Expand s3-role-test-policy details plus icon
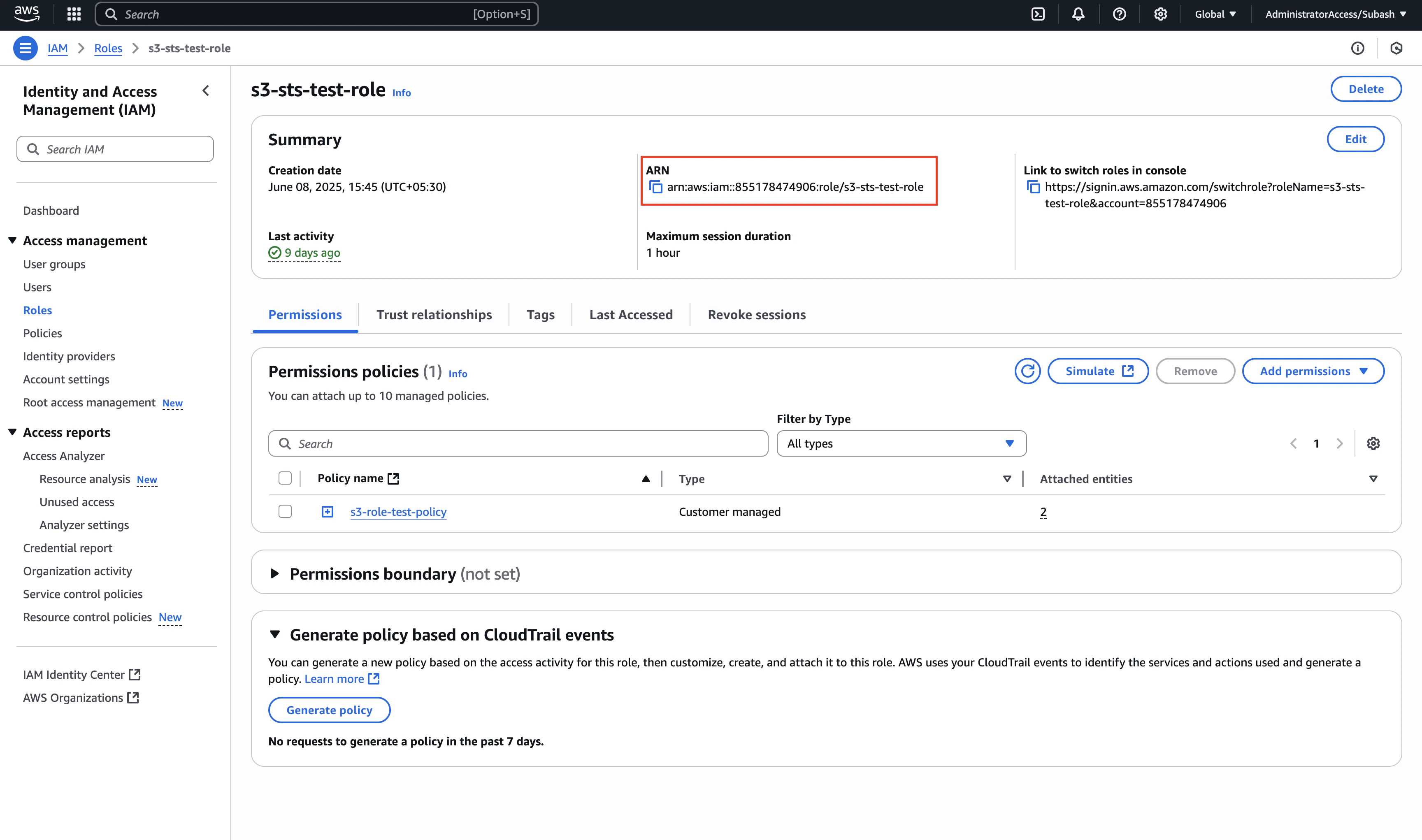 pos(327,512)
